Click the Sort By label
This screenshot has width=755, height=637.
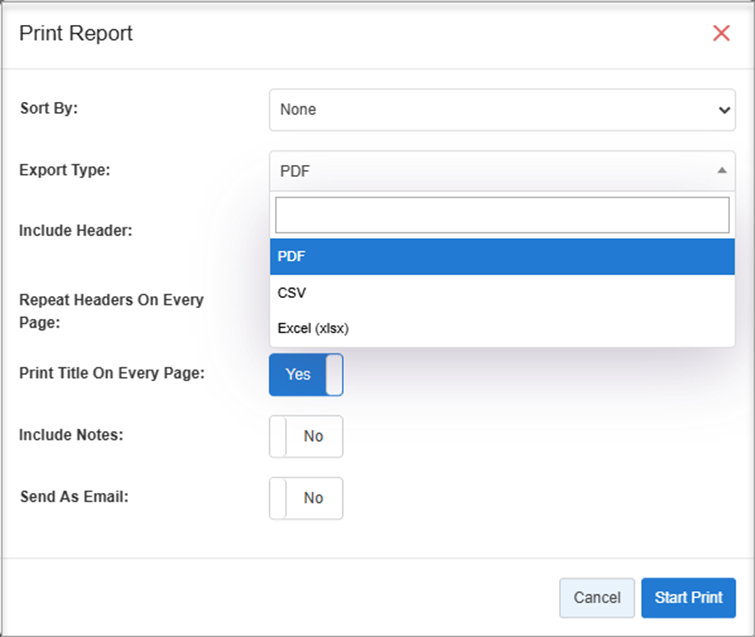(49, 109)
